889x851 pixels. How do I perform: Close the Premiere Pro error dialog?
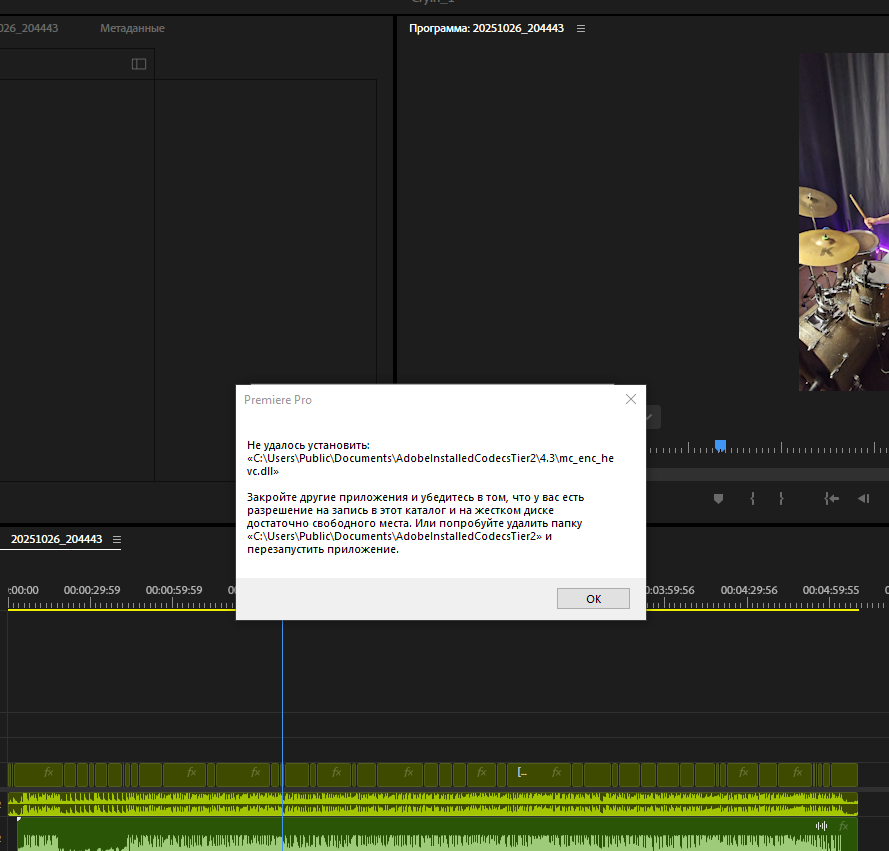coord(630,399)
